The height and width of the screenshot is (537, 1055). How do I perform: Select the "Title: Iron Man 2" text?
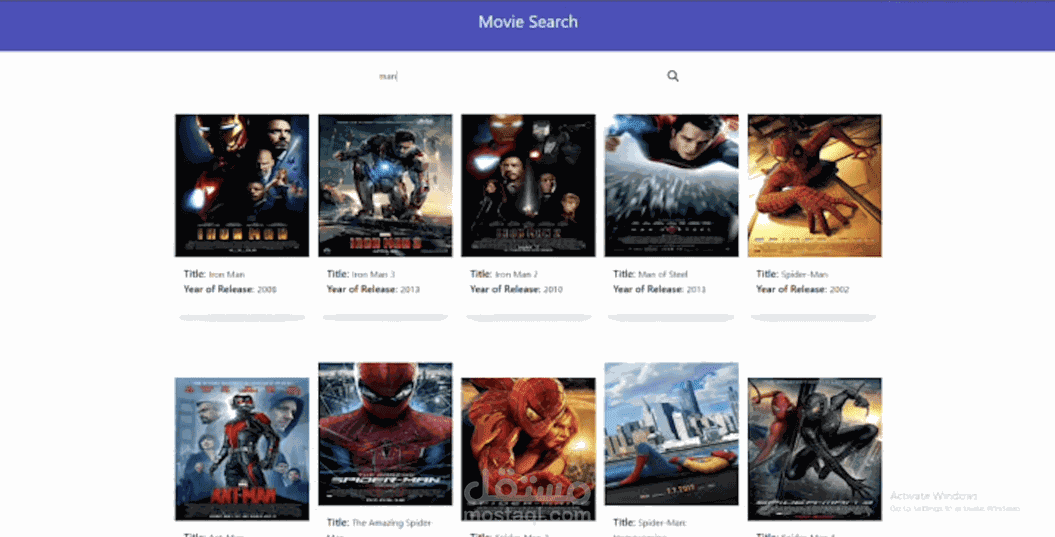[x=504, y=274]
